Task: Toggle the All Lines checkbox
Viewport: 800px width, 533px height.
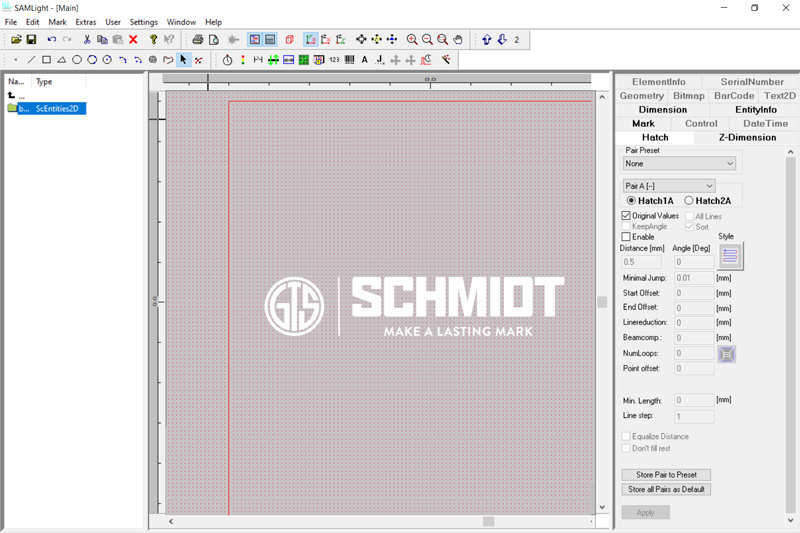Action: [689, 216]
